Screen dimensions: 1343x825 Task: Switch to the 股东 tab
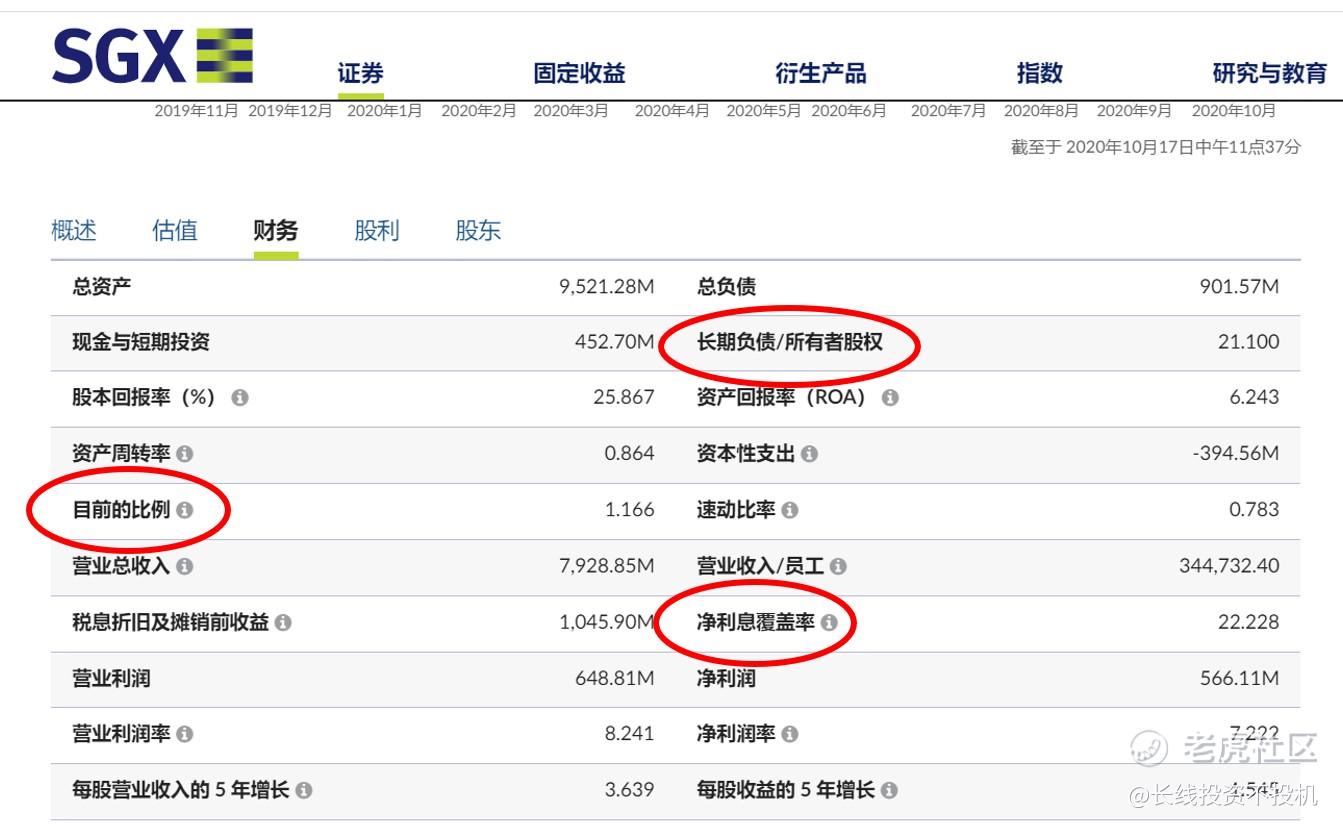pyautogui.click(x=478, y=231)
